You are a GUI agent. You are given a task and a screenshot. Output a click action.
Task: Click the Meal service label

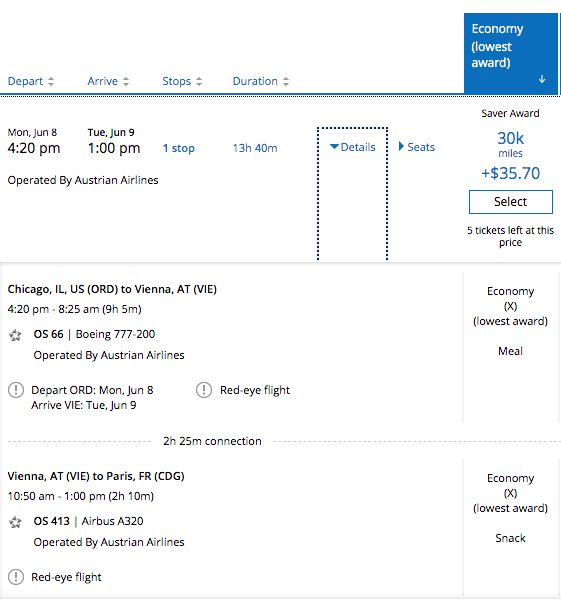[511, 351]
